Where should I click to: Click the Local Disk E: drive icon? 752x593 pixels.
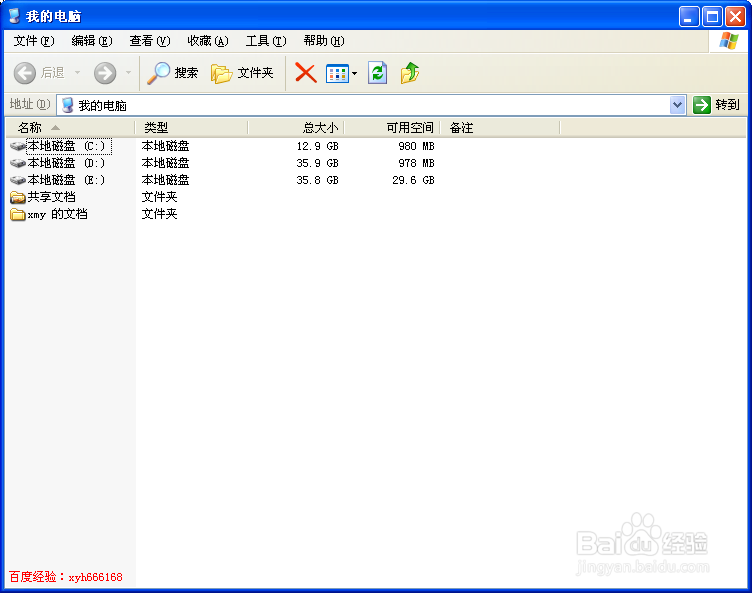coord(18,180)
